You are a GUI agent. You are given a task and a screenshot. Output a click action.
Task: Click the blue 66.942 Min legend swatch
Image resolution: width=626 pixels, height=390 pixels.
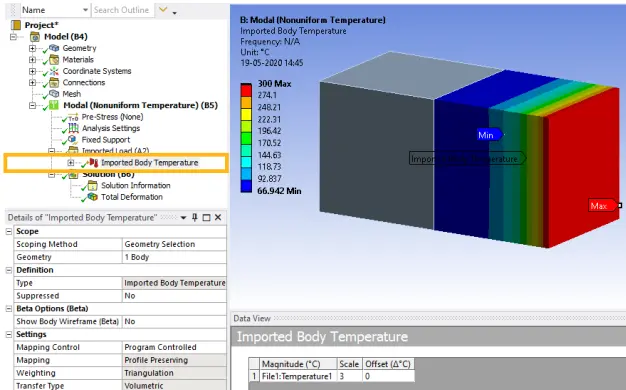[x=246, y=186]
